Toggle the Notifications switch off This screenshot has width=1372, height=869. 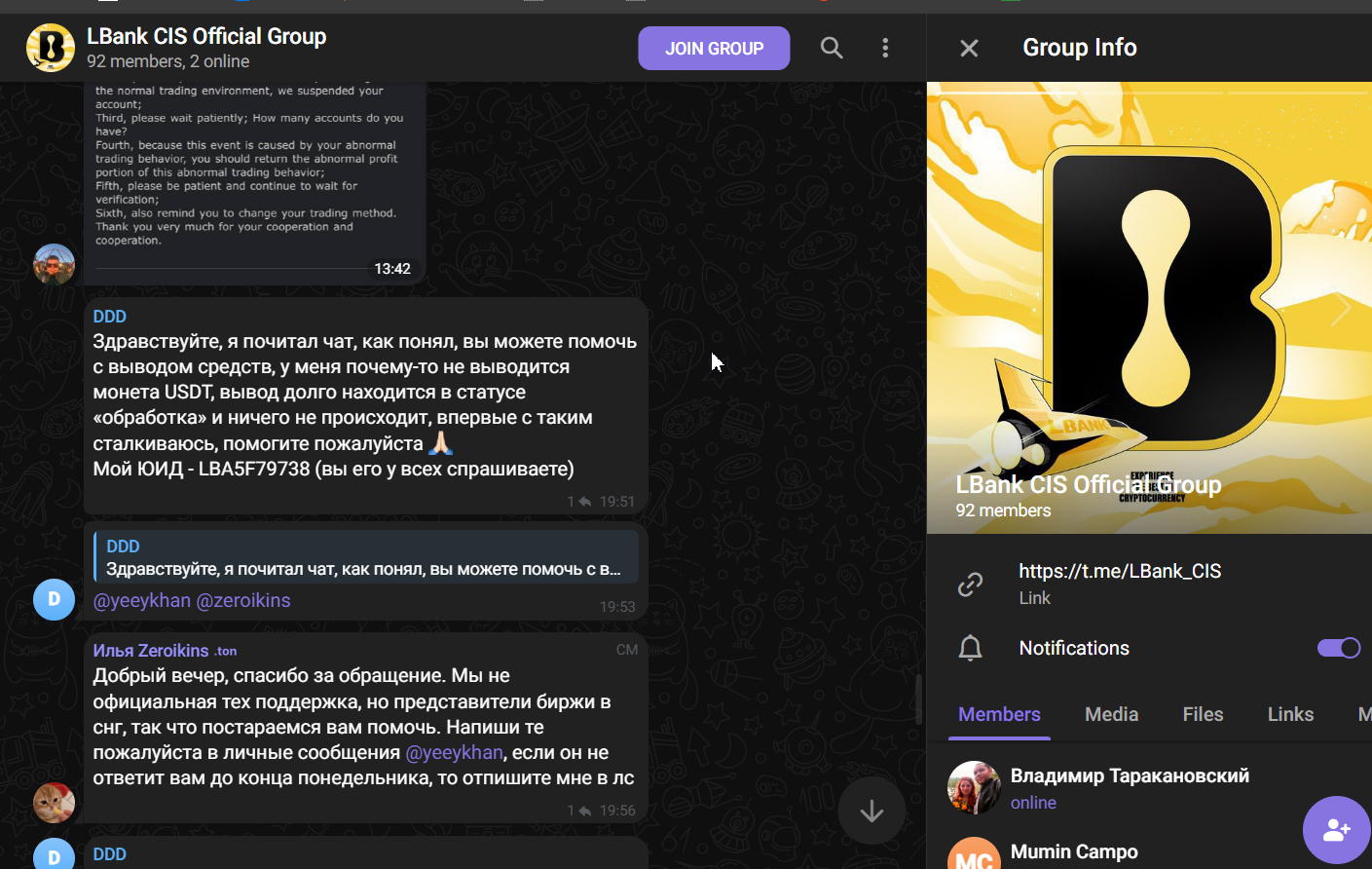click(1339, 648)
